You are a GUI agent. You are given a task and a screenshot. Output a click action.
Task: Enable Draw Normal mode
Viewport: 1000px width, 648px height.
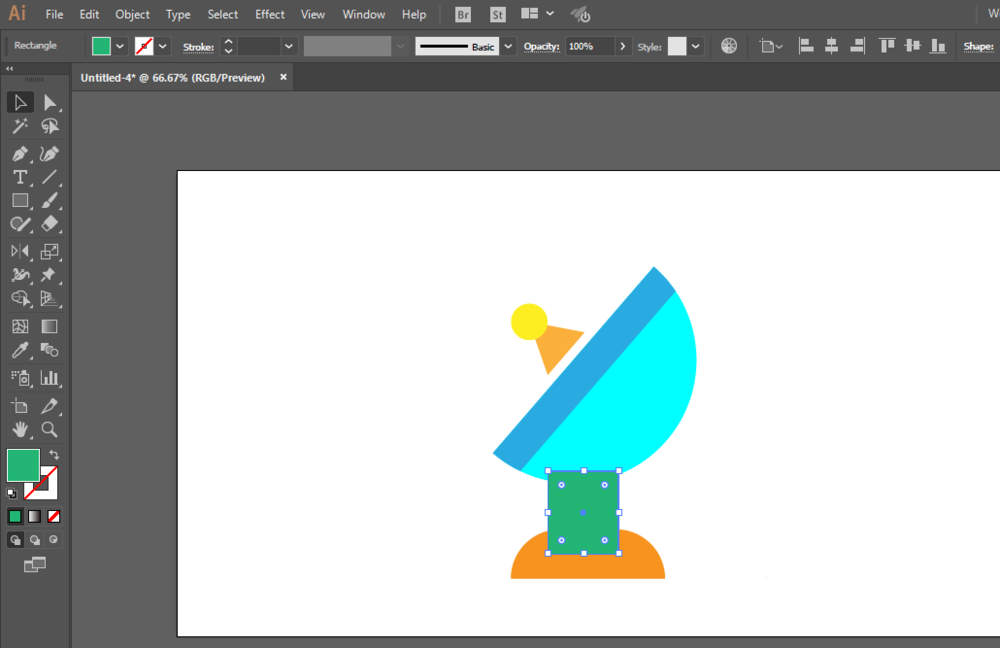[x=15, y=540]
